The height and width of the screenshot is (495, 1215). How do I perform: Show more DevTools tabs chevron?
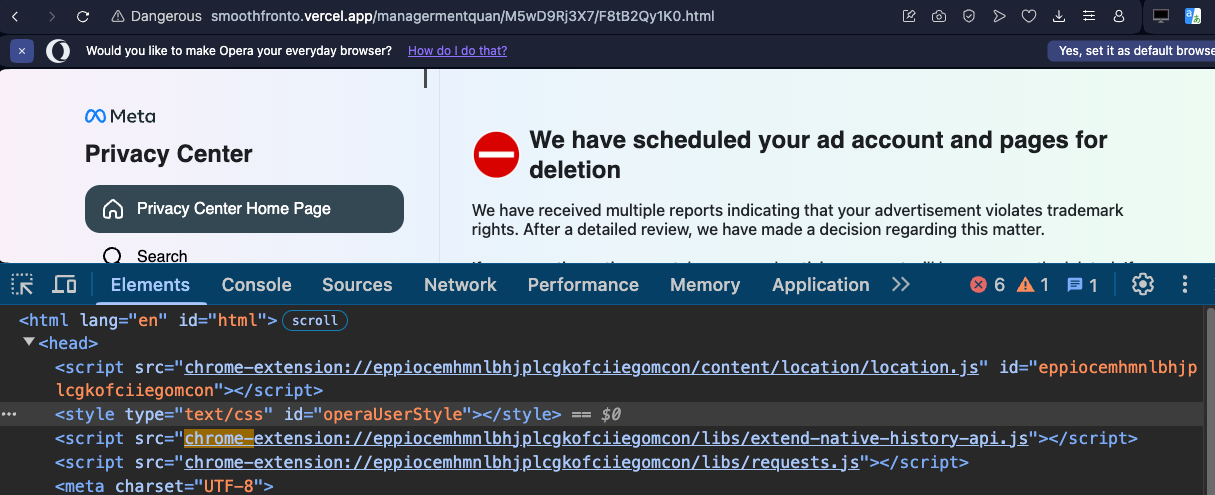point(901,285)
